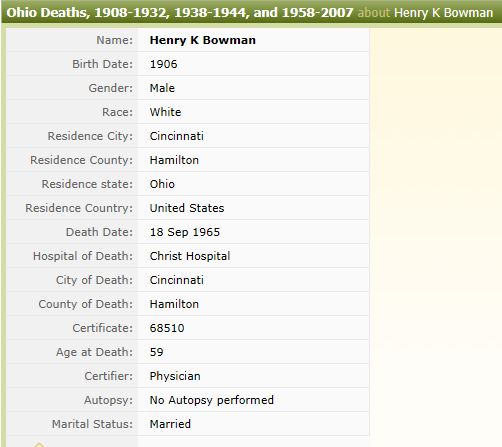The height and width of the screenshot is (447, 502).
Task: Click the White race value
Action: (x=165, y=112)
